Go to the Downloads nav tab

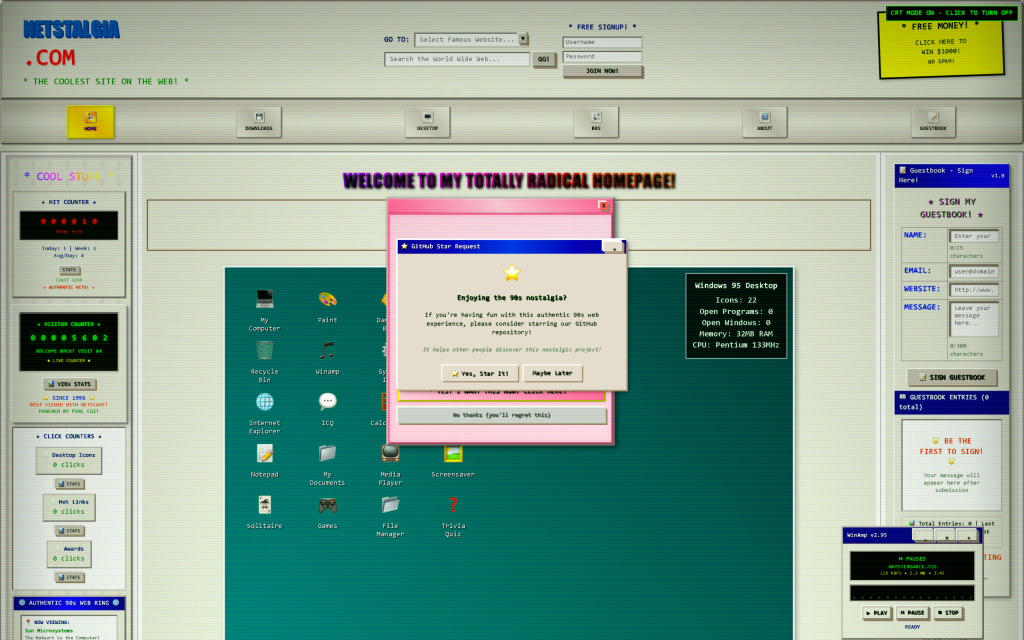tap(259, 122)
